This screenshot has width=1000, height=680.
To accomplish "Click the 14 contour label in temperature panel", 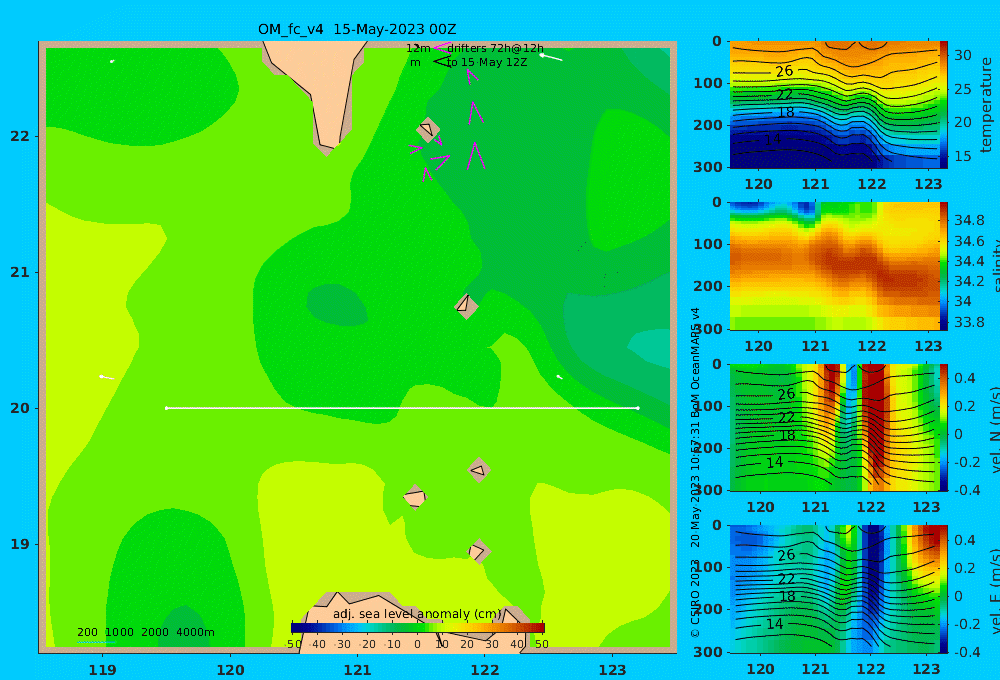I will click(772, 138).
